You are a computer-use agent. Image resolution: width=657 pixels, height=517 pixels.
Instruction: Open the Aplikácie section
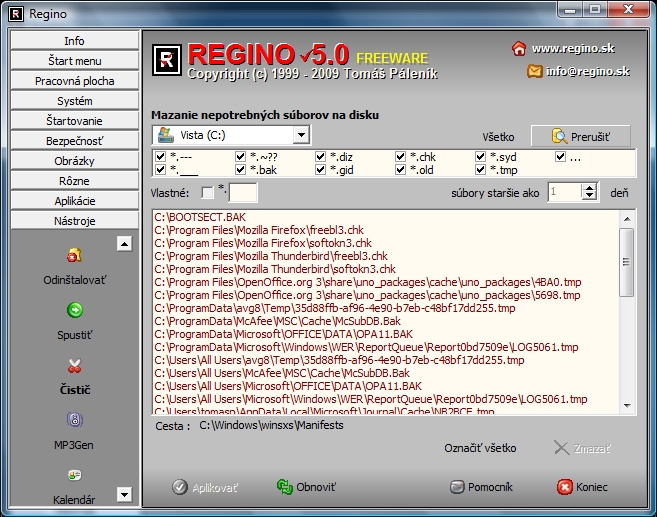[x=75, y=201]
